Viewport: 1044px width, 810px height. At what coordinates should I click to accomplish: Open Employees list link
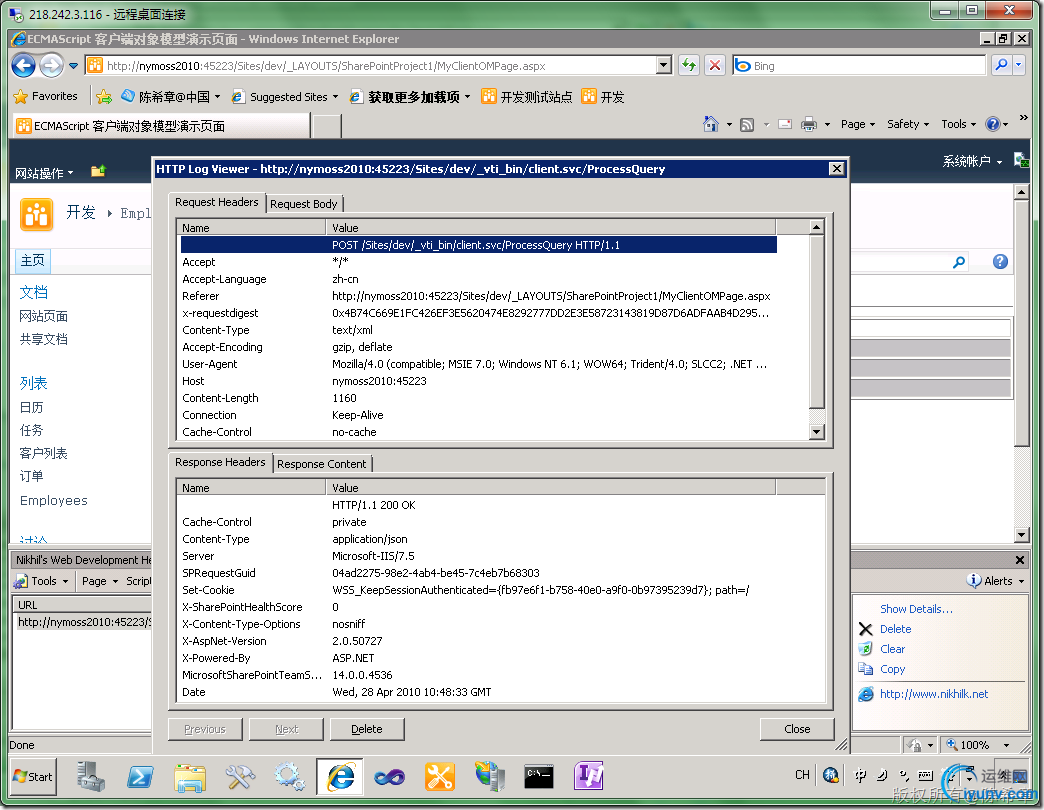(54, 501)
